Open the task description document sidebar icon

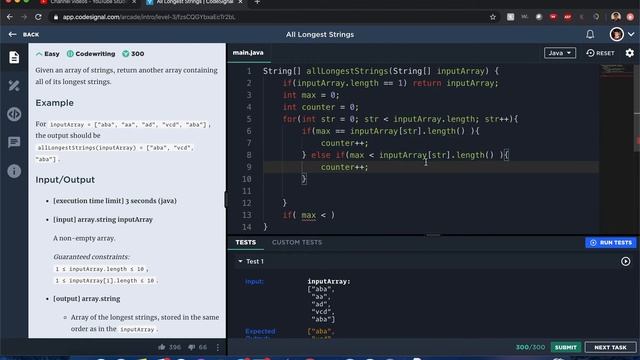(x=14, y=57)
